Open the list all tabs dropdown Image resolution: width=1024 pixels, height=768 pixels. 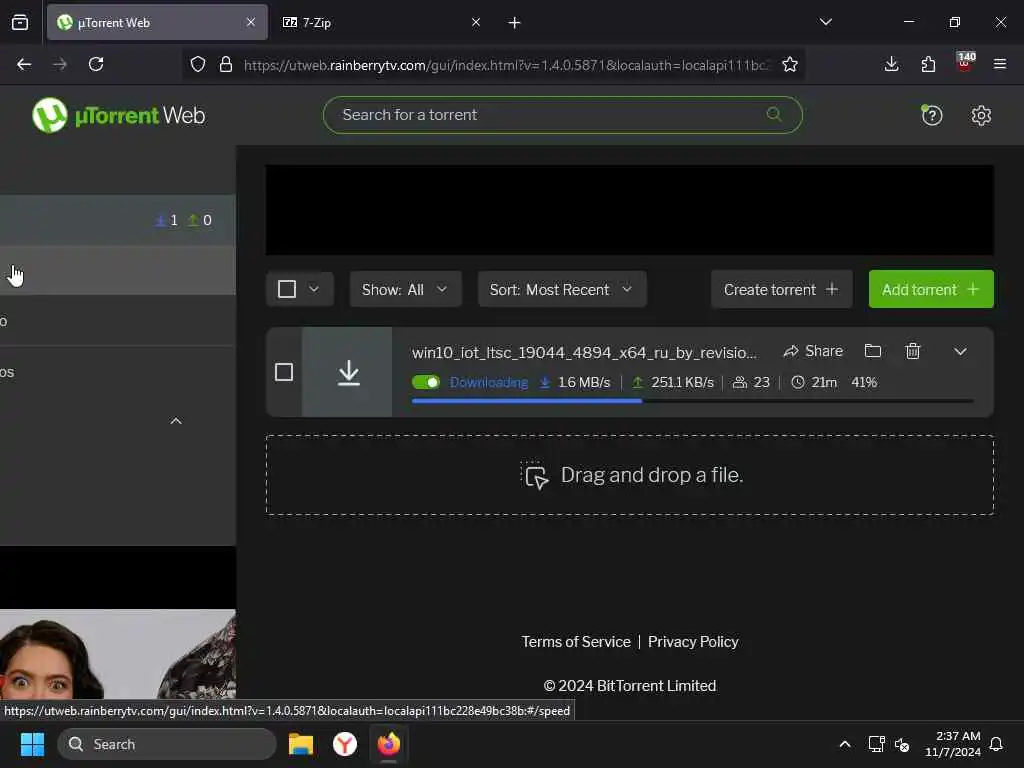pos(825,22)
